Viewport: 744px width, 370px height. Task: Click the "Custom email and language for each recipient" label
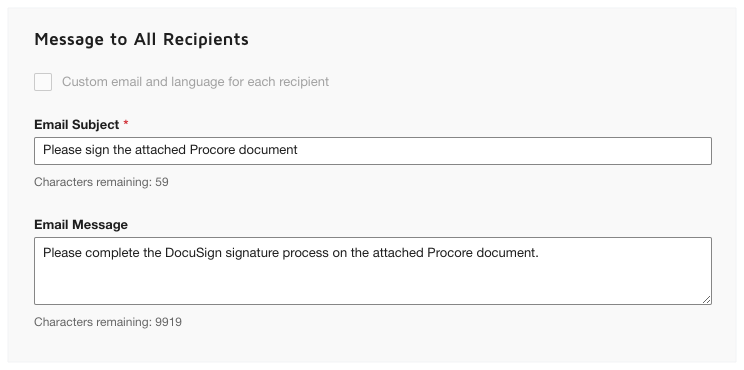(195, 82)
